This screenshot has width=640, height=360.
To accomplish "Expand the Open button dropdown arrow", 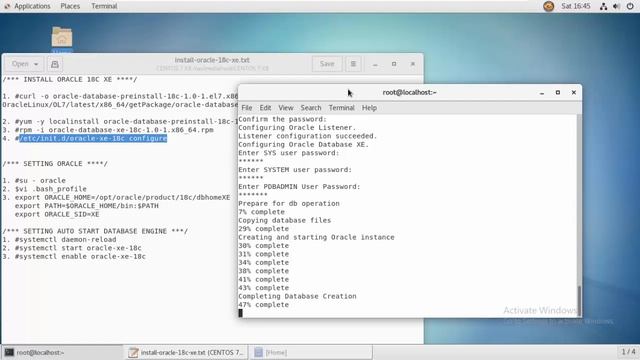I will click(36, 64).
